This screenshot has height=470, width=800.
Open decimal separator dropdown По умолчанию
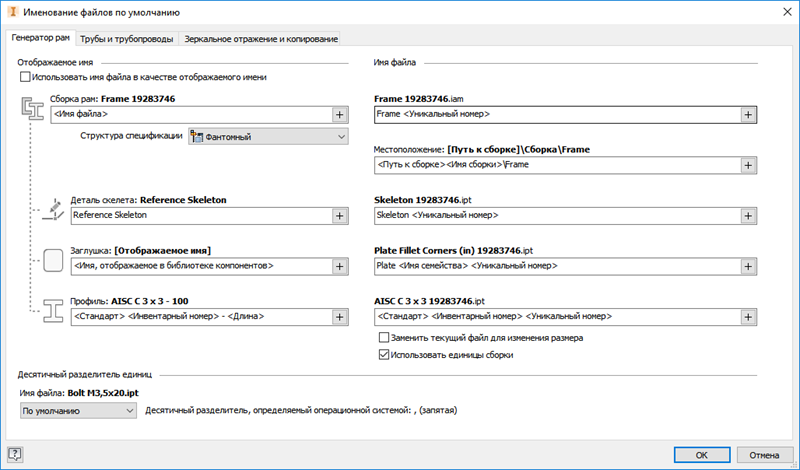[x=78, y=411]
